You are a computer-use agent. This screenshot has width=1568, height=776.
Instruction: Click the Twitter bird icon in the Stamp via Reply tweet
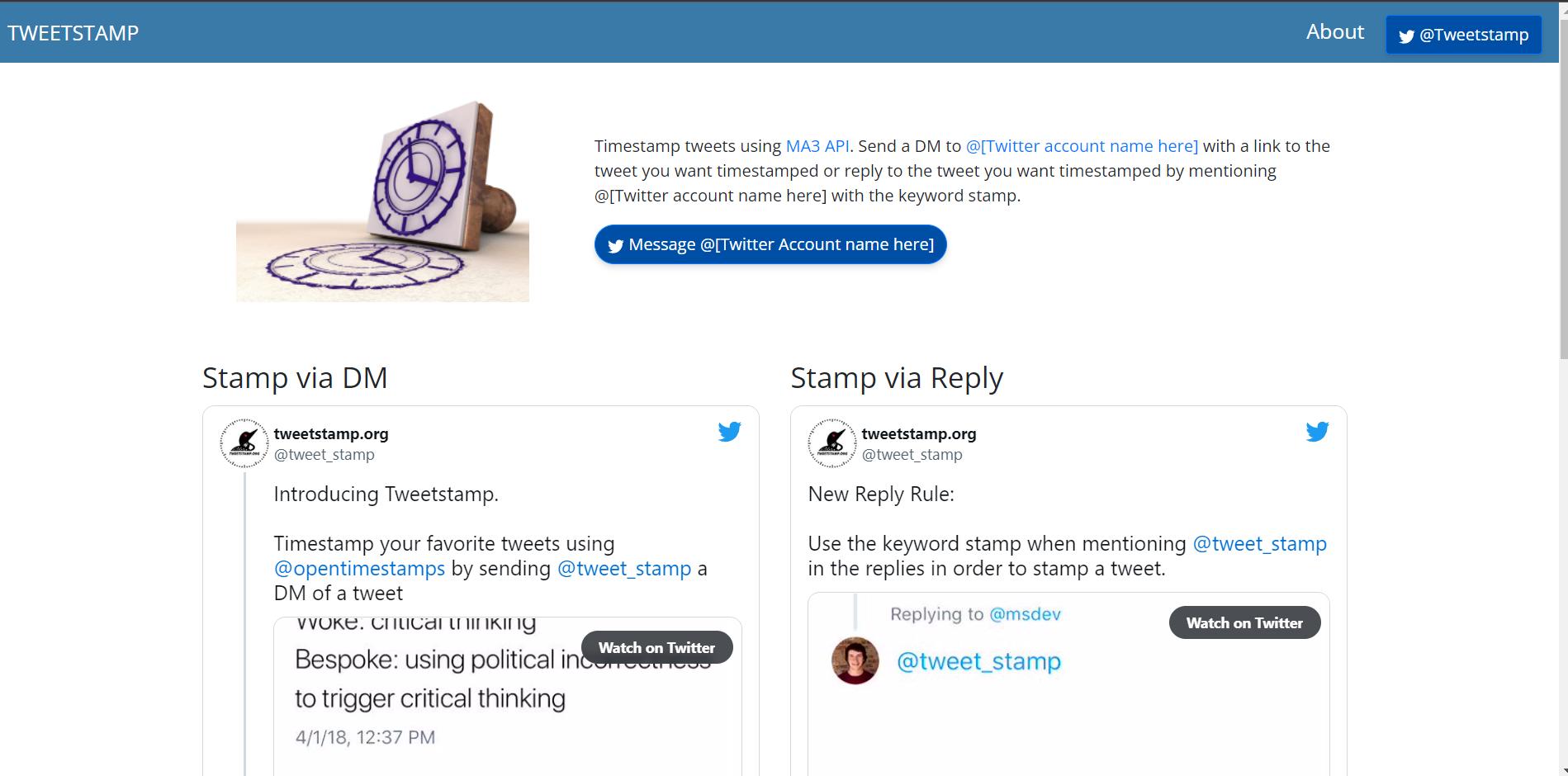[x=1317, y=432]
